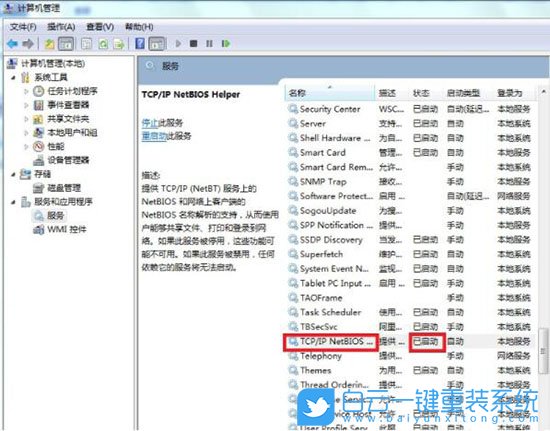Image resolution: width=550 pixels, height=431 pixels.
Task: Pause the service with the pause icon
Action: click(x=209, y=43)
